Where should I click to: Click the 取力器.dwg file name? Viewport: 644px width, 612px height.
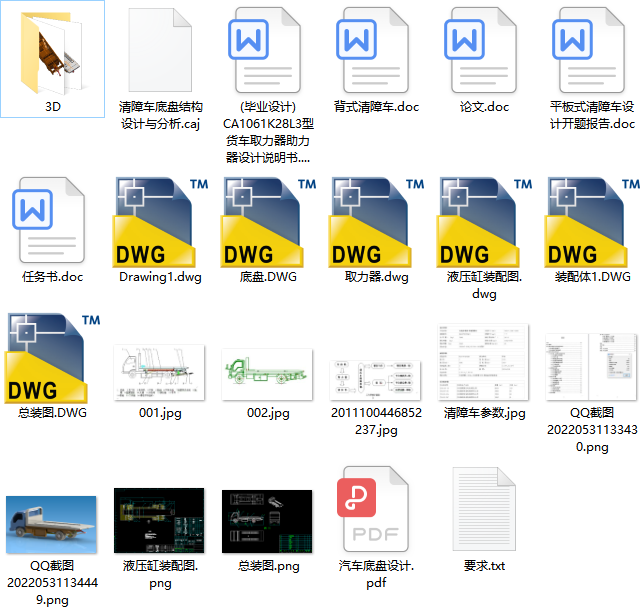click(376, 277)
